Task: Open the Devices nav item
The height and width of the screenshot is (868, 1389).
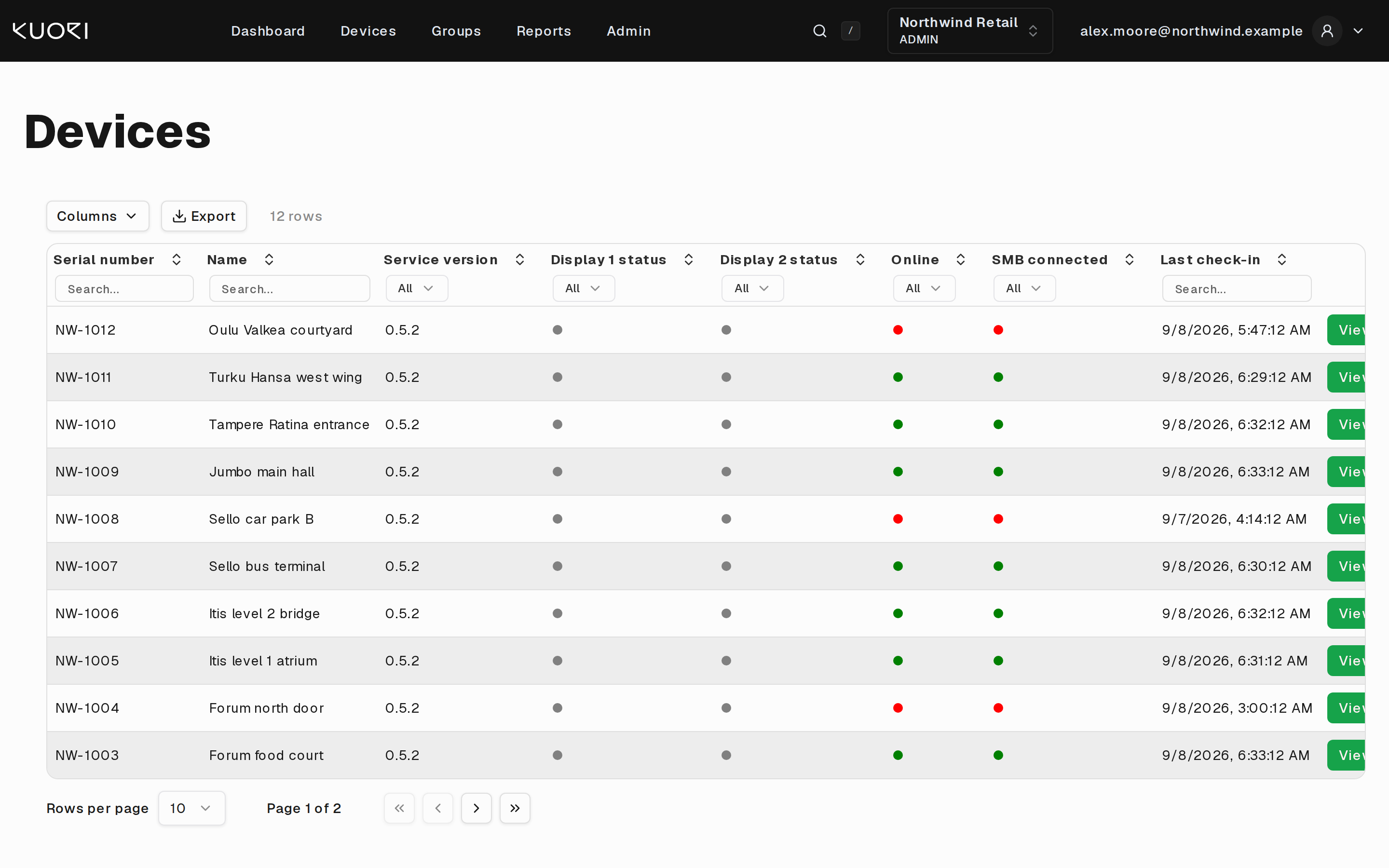Action: coord(368,31)
